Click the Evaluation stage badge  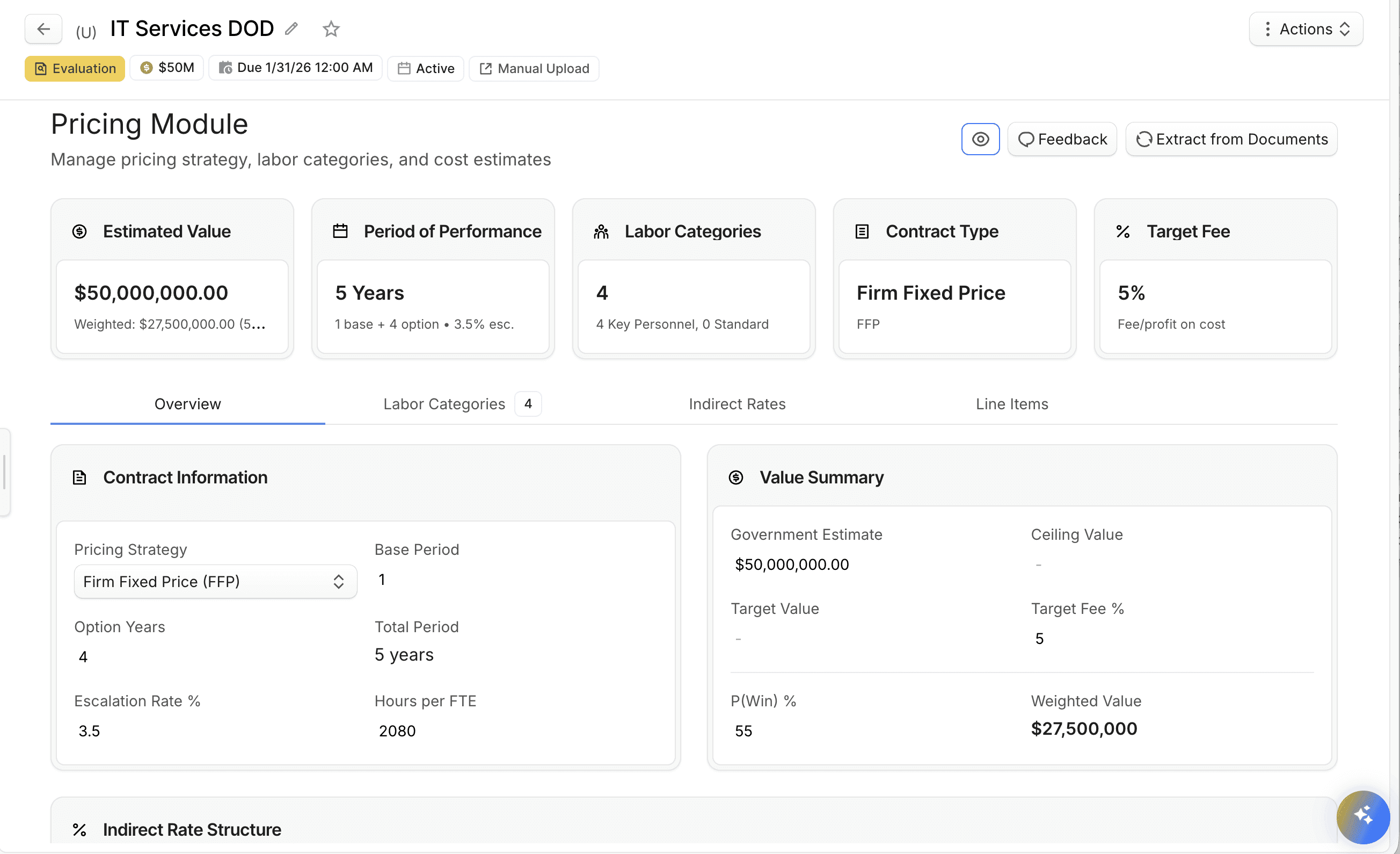[75, 68]
